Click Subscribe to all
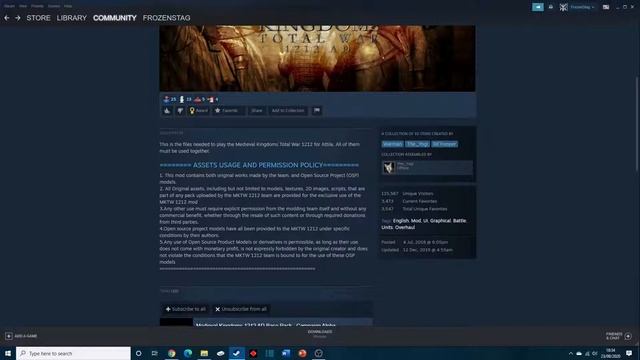This screenshot has width=640, height=360. [x=186, y=309]
